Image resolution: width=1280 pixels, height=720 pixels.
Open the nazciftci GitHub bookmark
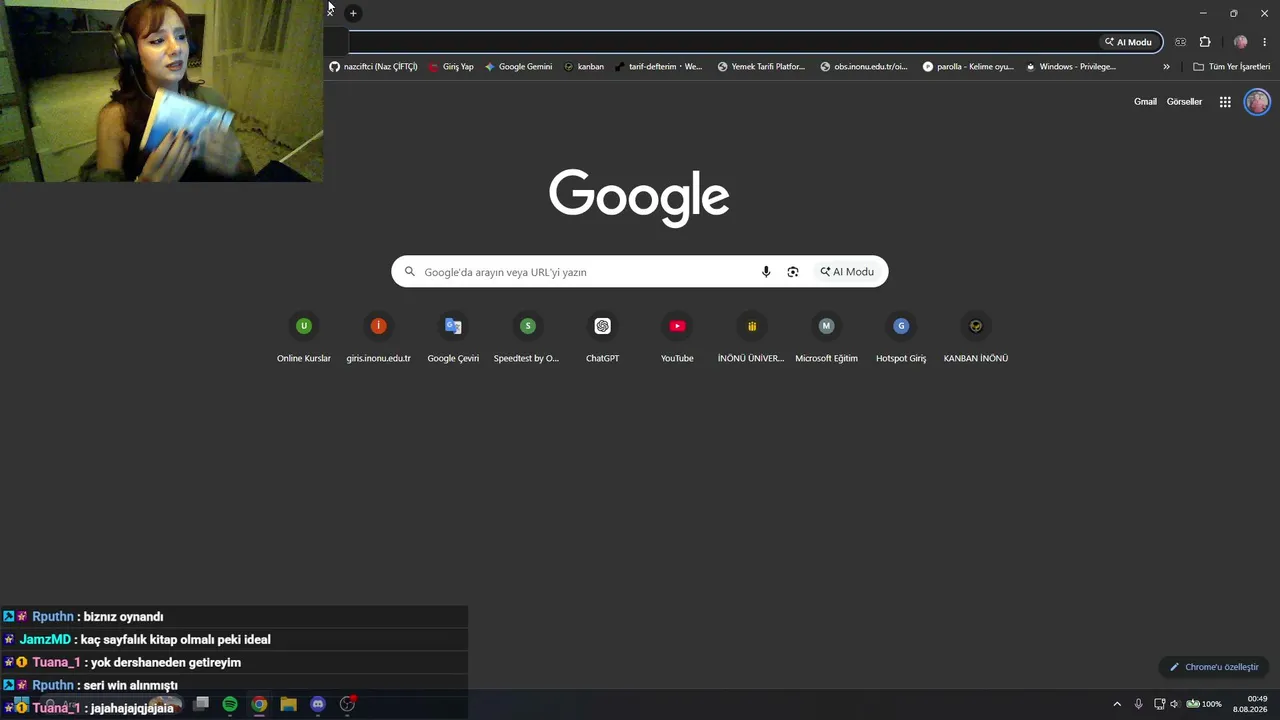point(374,67)
